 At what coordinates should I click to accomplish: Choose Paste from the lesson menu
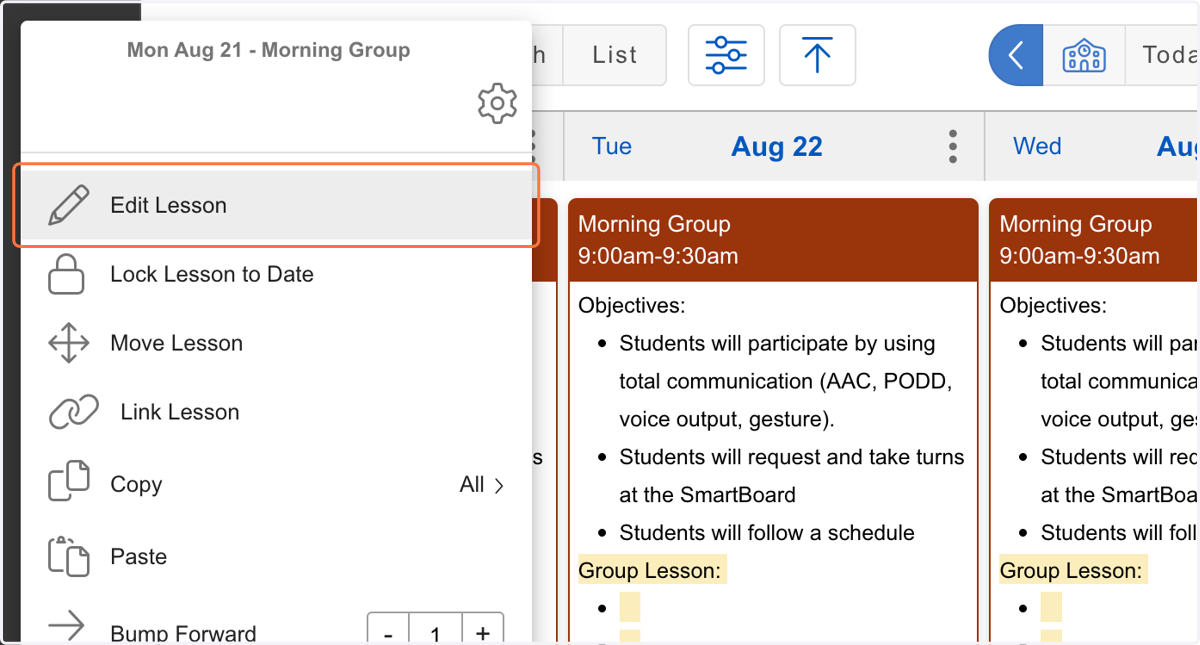(x=276, y=556)
